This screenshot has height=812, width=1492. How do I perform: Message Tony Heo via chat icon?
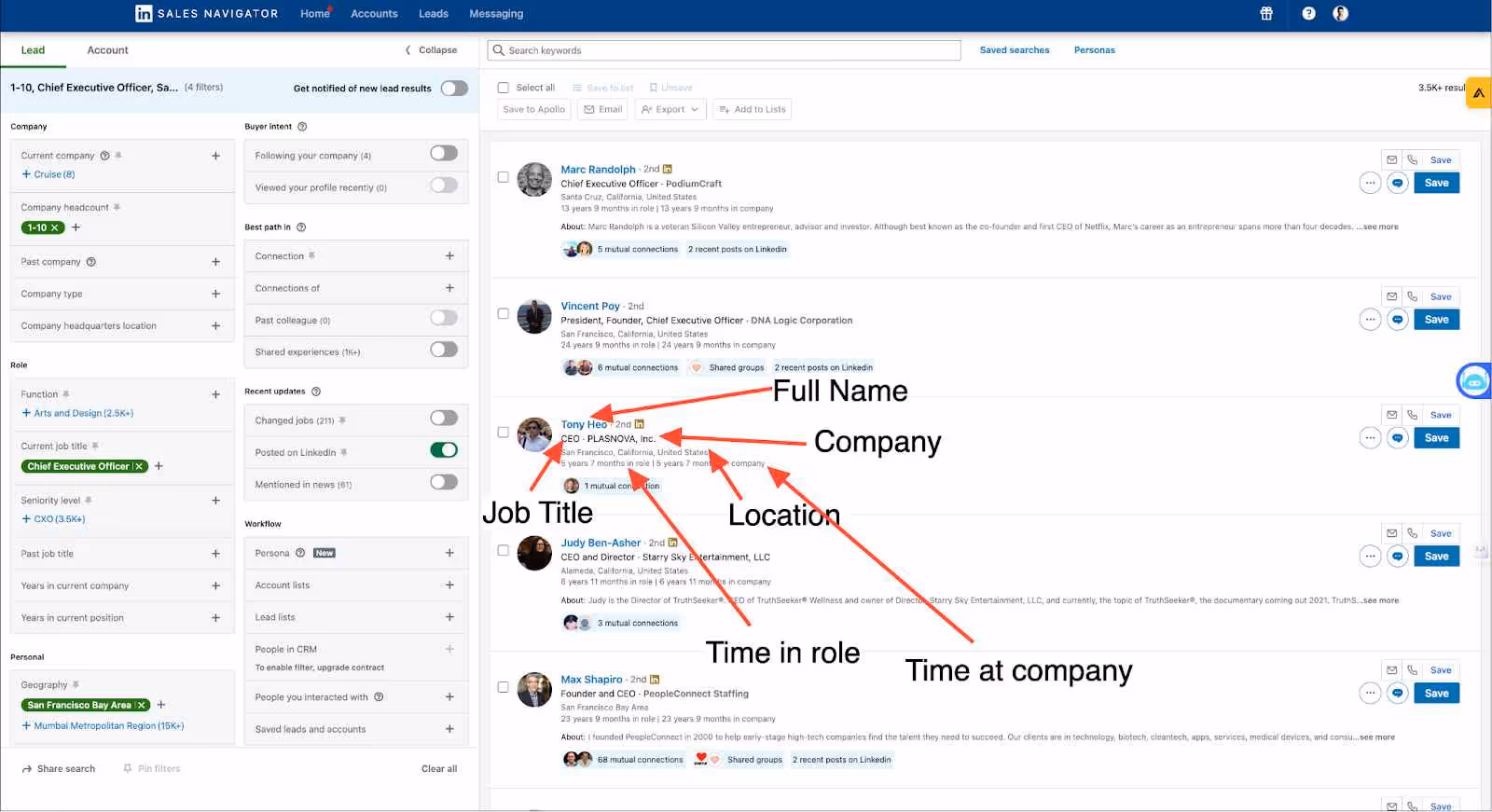click(1397, 438)
